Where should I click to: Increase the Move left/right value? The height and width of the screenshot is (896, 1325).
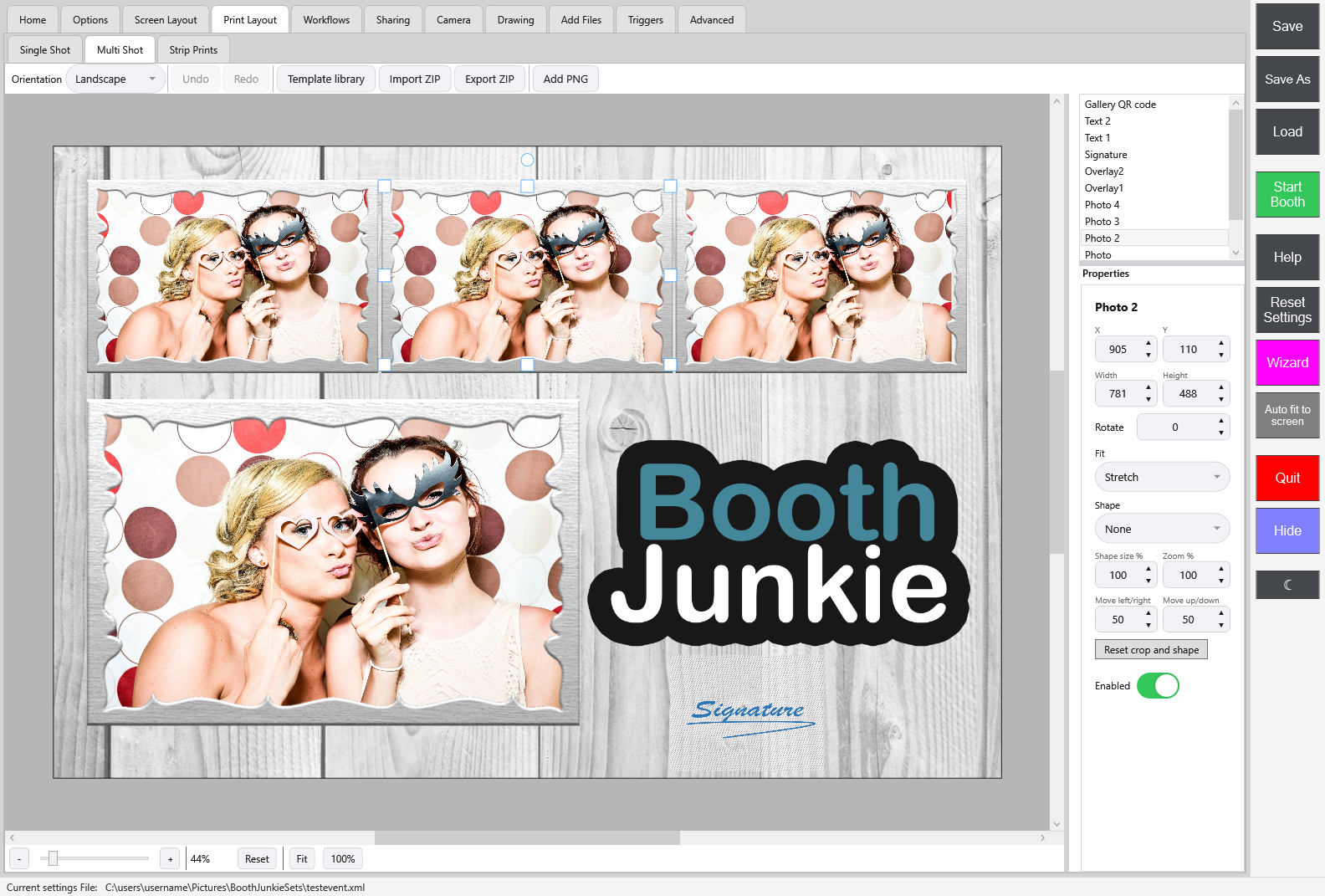coord(1149,613)
